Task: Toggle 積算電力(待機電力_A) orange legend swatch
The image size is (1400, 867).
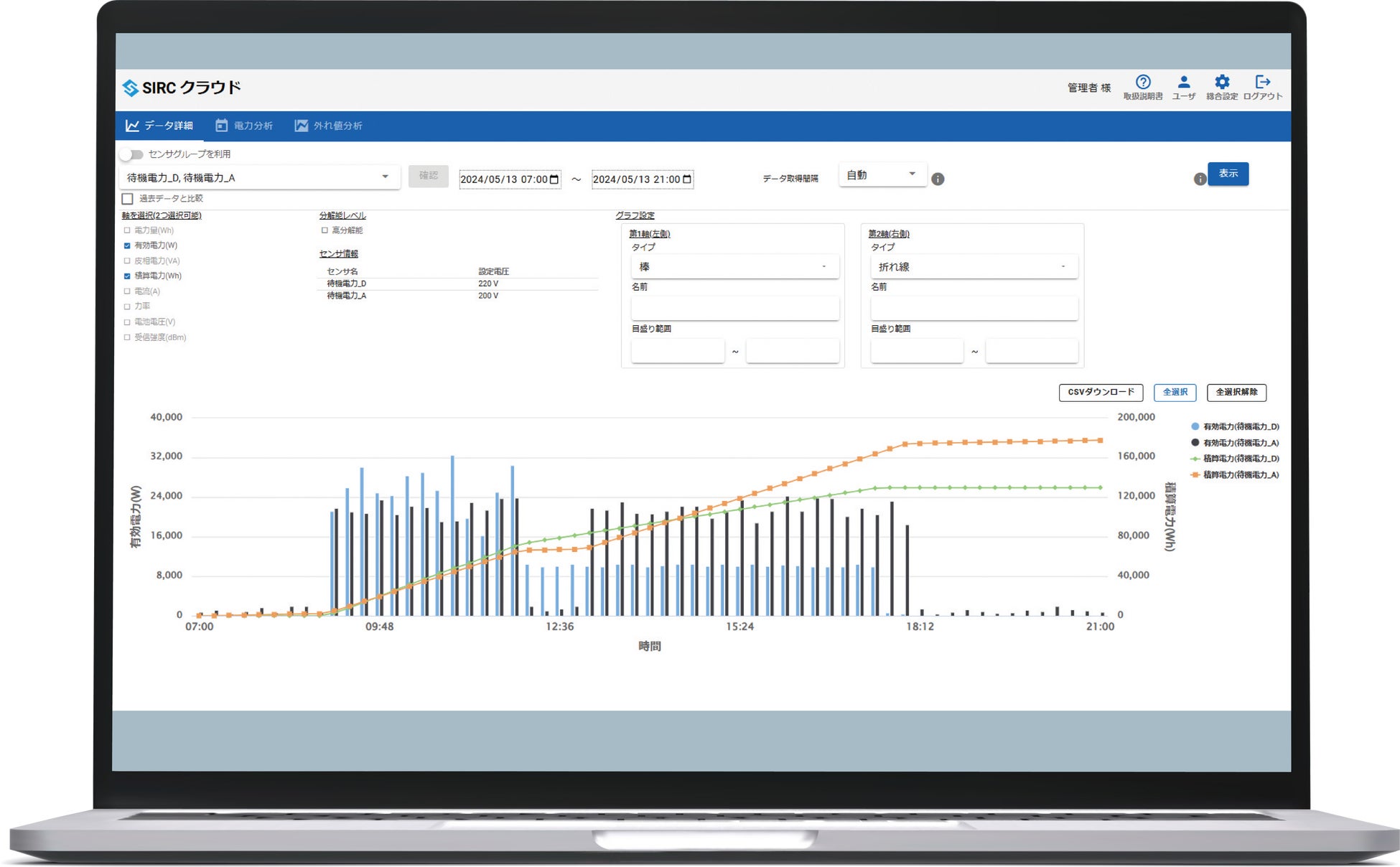Action: coord(1195,475)
